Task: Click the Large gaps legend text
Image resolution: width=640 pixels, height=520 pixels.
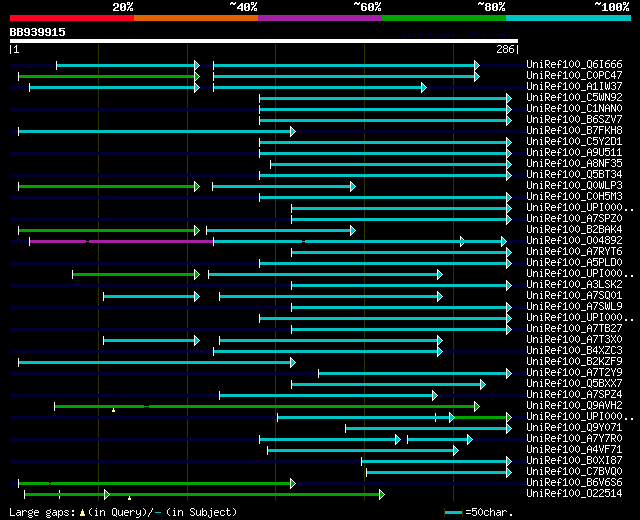Action: (123, 512)
